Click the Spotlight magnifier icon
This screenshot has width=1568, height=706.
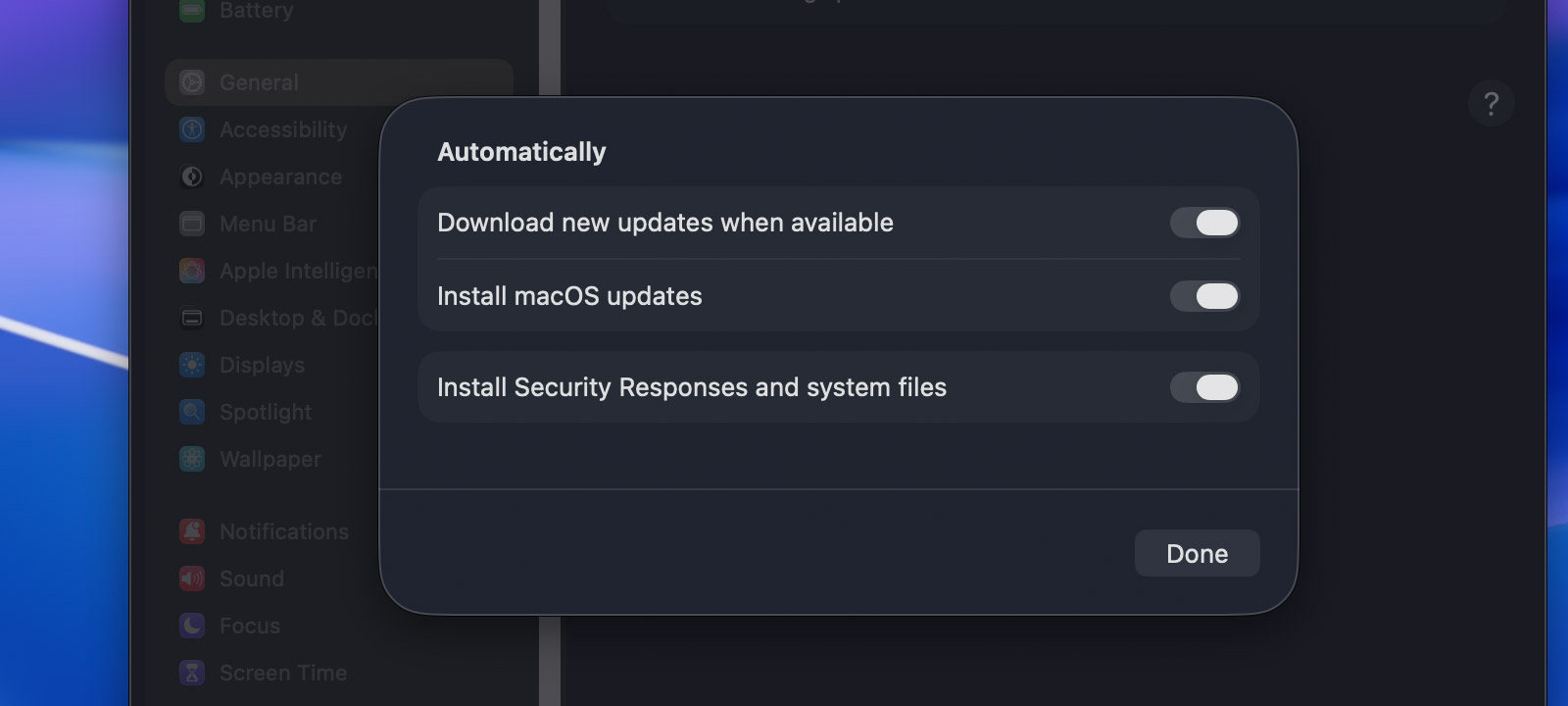tap(192, 412)
